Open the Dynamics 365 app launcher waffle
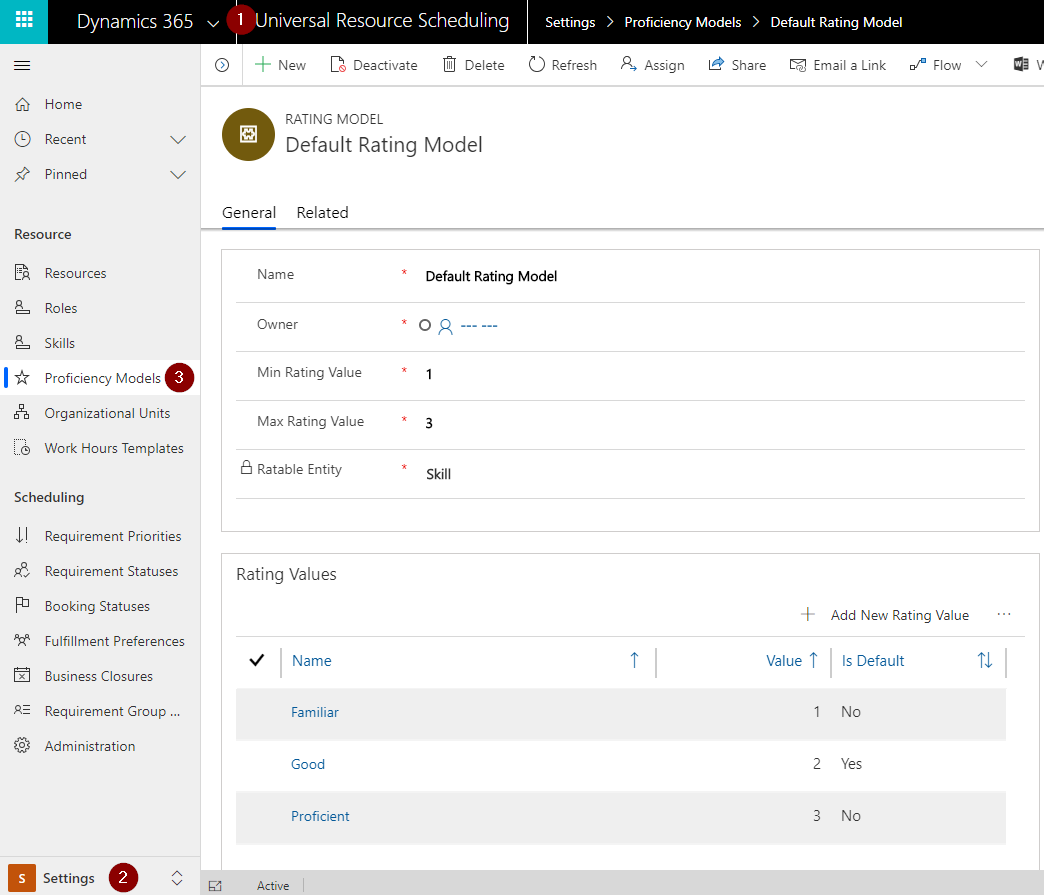The image size is (1044, 895). click(23, 21)
